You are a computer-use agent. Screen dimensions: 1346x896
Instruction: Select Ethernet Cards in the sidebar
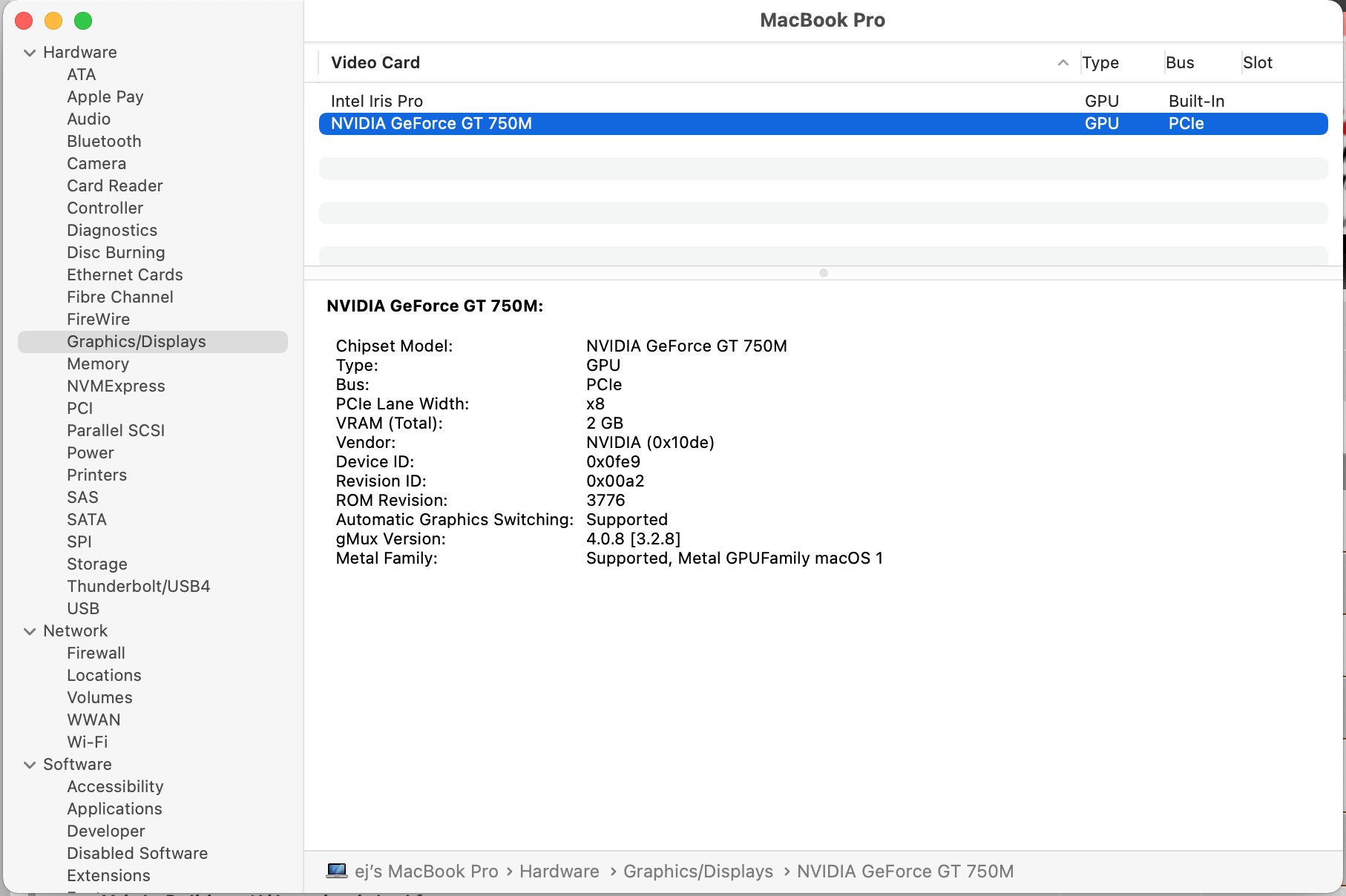(125, 275)
